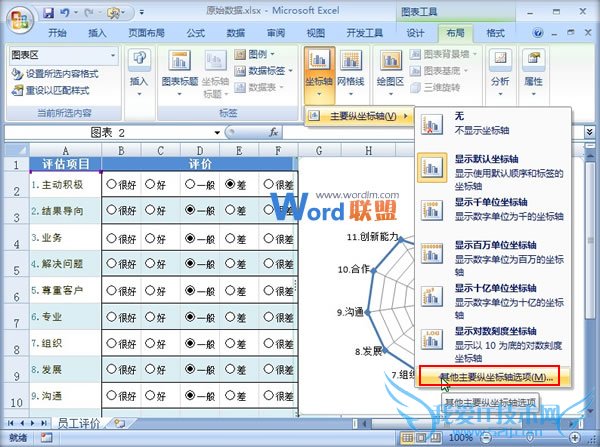Open the 图表标题 chart title icon
The height and width of the screenshot is (447, 600).
point(179,60)
